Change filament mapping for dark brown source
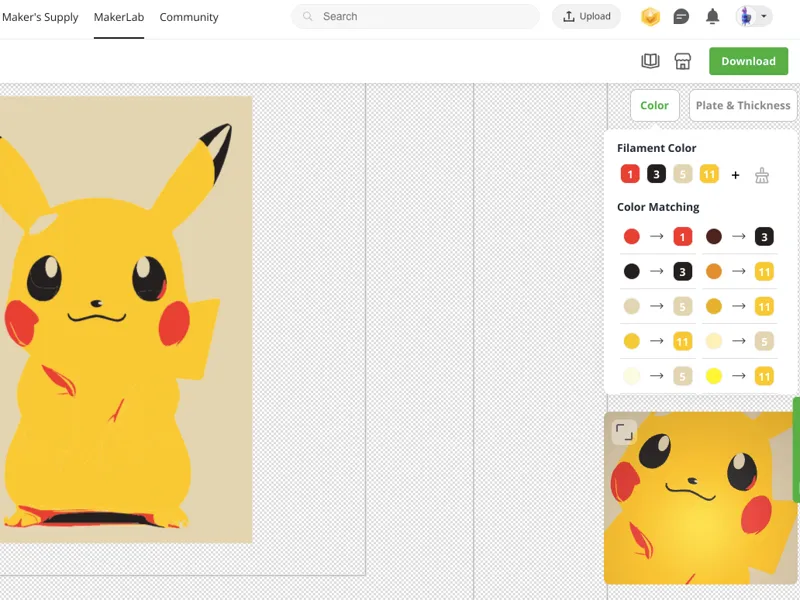The image size is (800, 600). [x=764, y=237]
